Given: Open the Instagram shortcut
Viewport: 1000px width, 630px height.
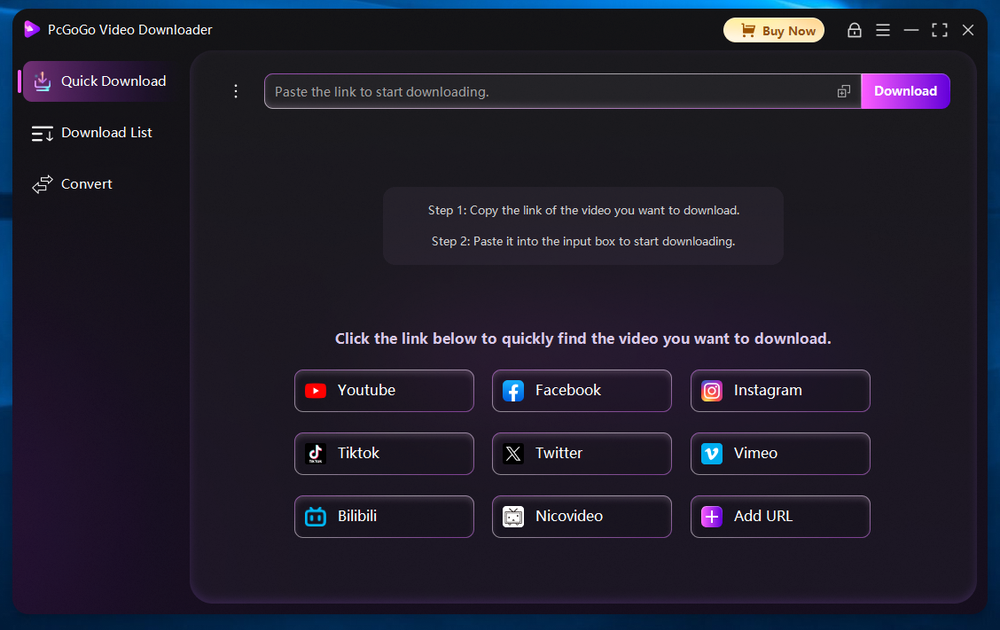Looking at the screenshot, I should click(780, 390).
